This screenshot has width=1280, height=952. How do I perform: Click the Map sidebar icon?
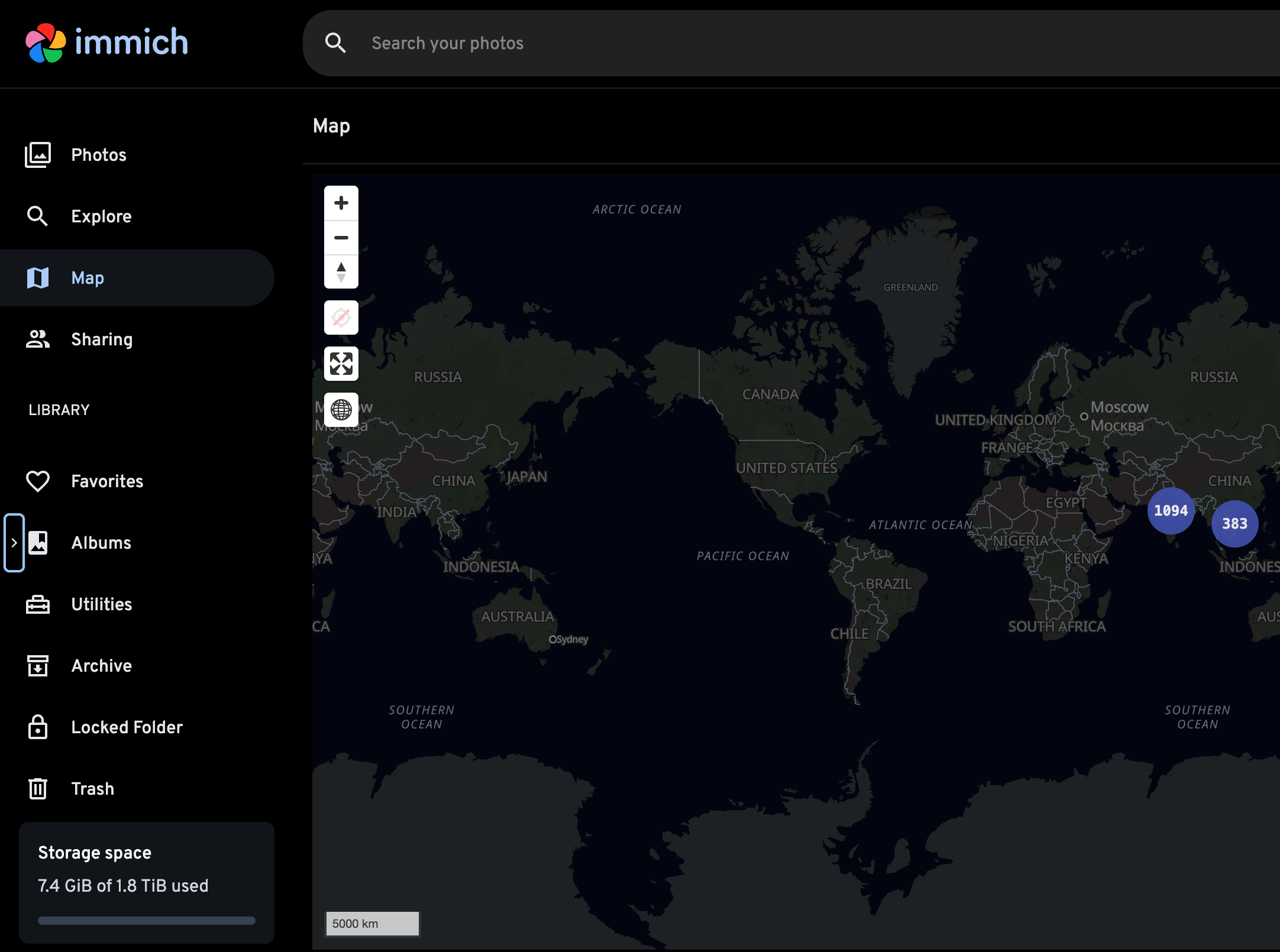[x=38, y=278]
